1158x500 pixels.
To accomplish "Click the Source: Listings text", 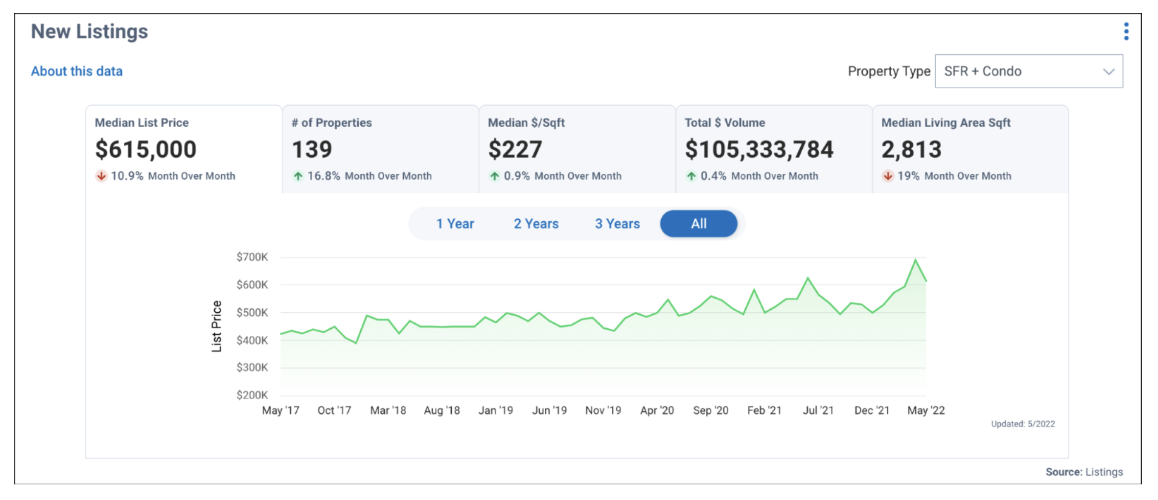I will pos(1084,472).
